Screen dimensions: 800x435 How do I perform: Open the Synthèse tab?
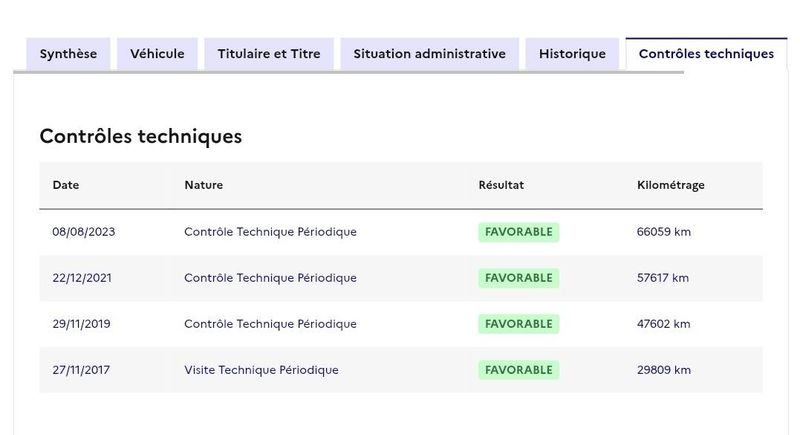pyautogui.click(x=68, y=54)
